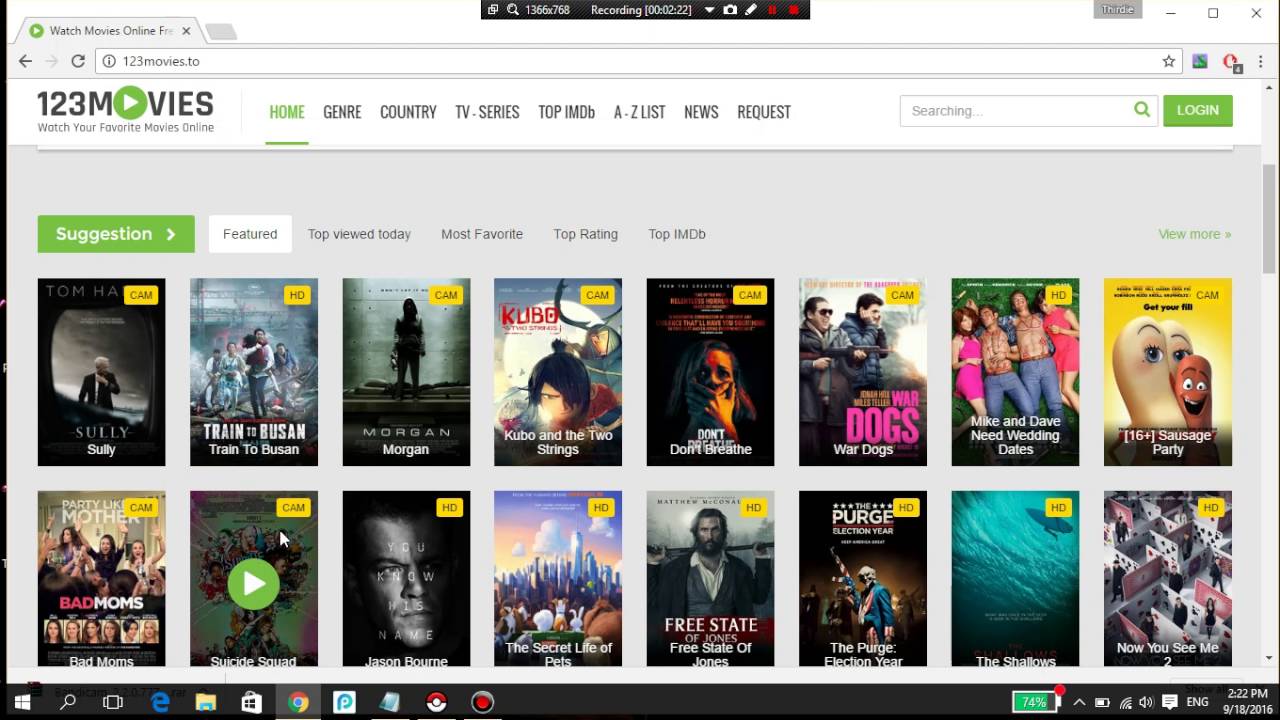Open Kubo and the Two Strings poster

(x=558, y=372)
